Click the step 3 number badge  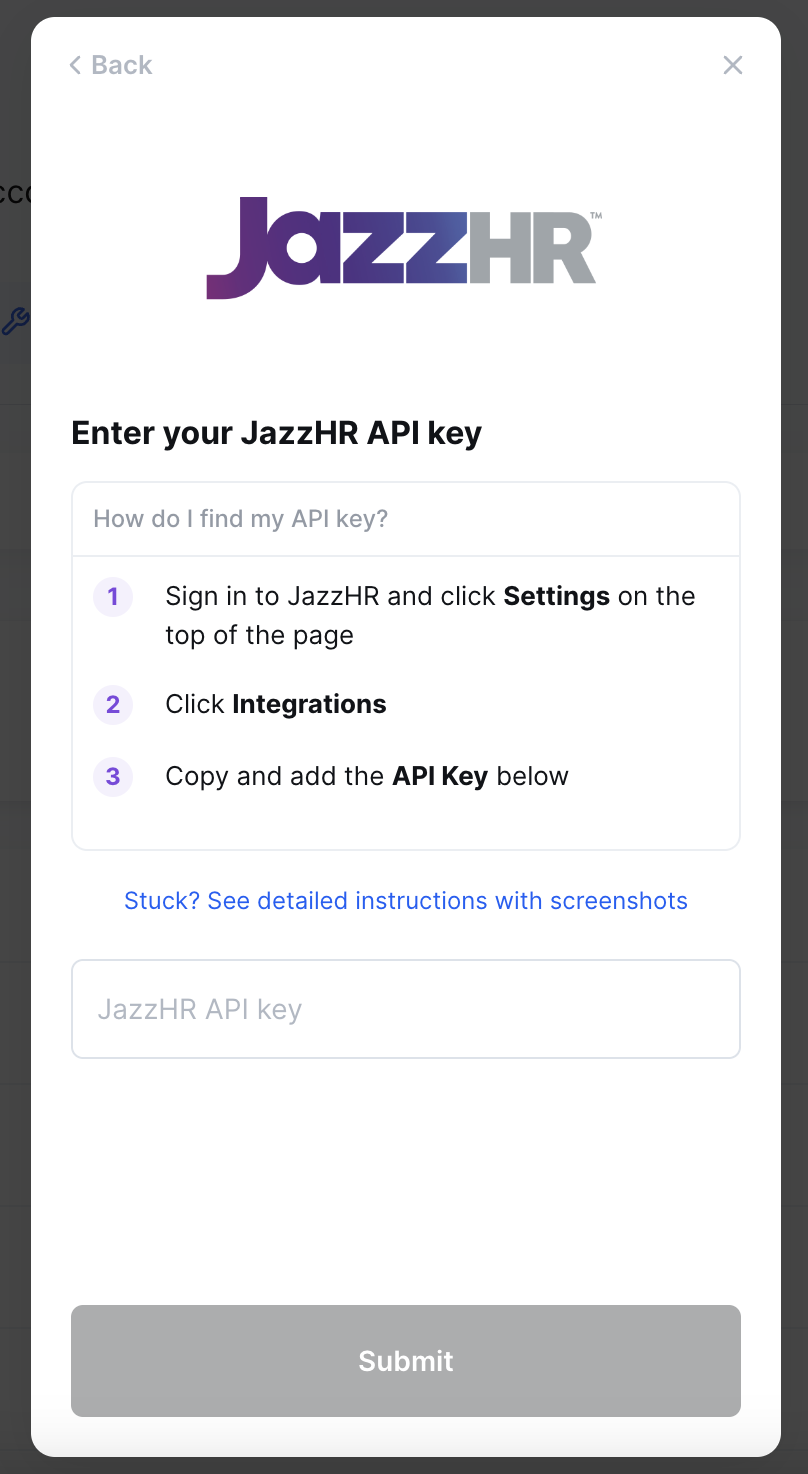(x=113, y=777)
